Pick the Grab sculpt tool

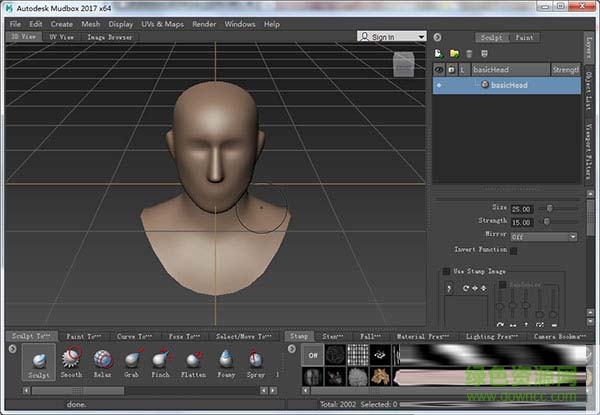pos(131,359)
